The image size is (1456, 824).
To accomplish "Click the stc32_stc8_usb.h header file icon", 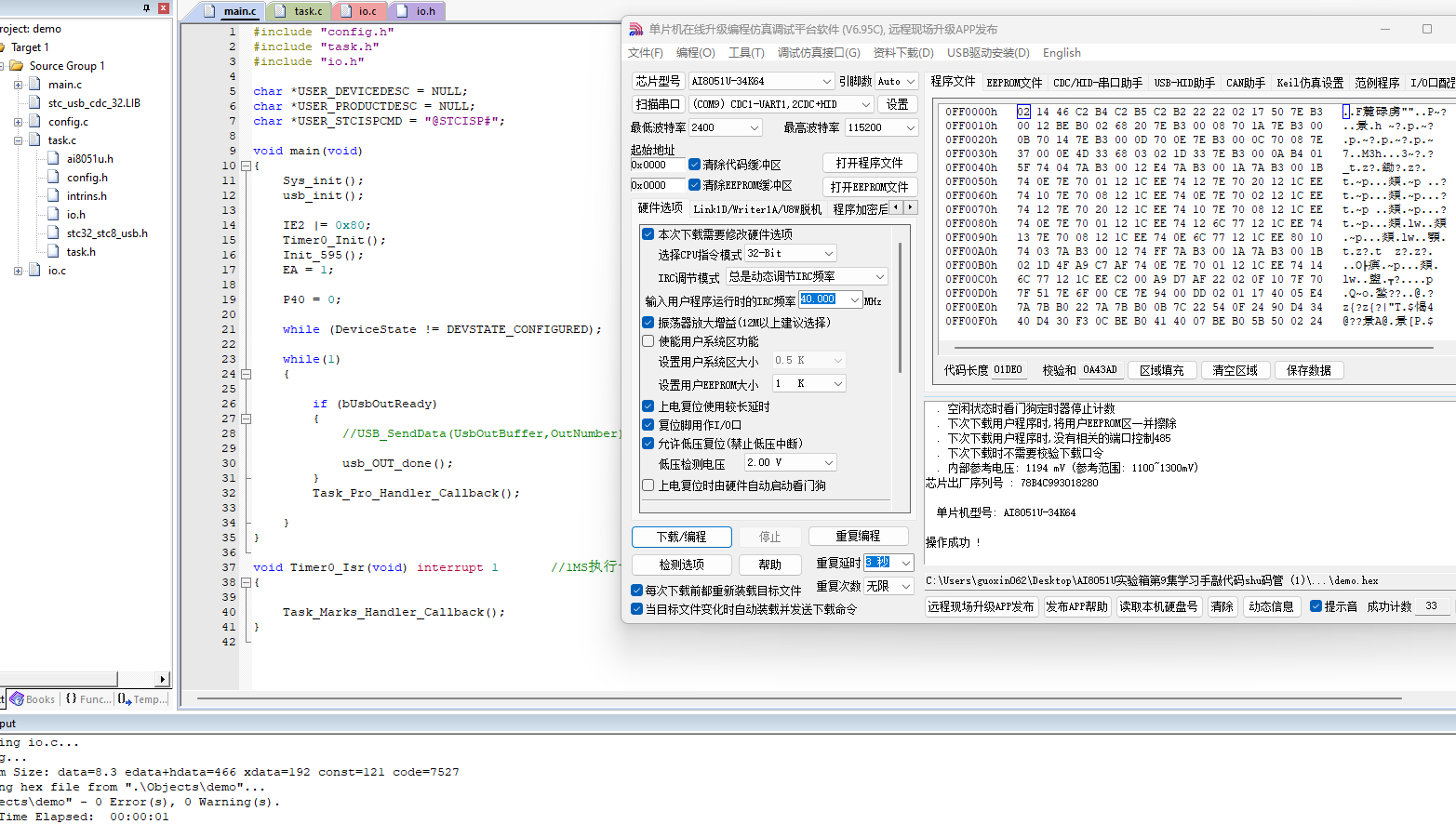I will [x=55, y=233].
